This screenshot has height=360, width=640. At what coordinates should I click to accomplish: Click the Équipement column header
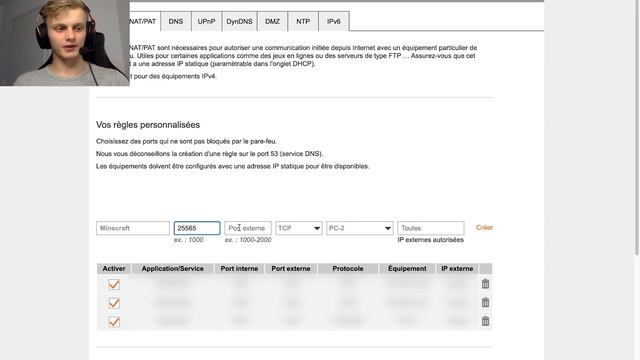click(407, 269)
